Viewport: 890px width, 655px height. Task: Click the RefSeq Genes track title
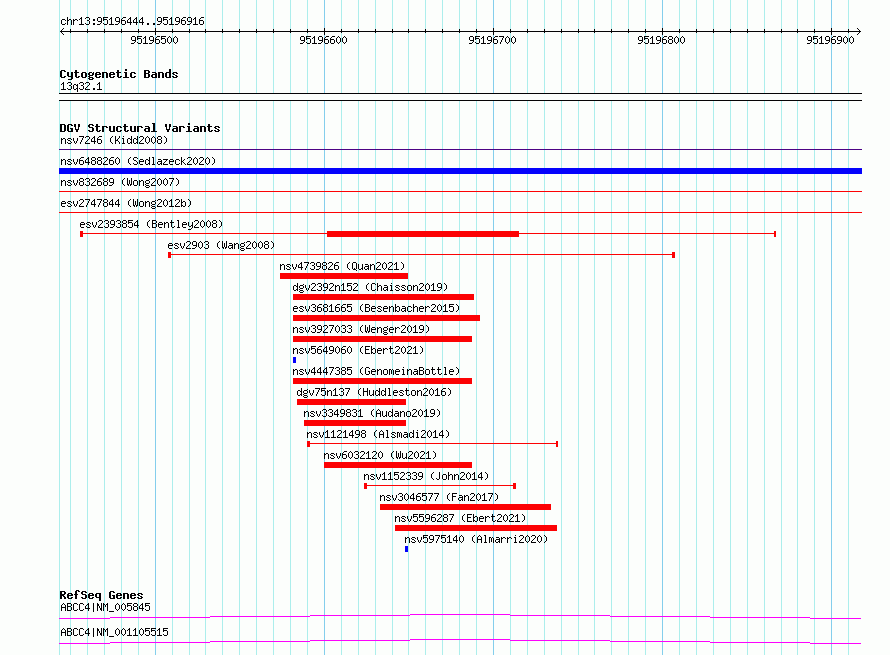pos(102,595)
